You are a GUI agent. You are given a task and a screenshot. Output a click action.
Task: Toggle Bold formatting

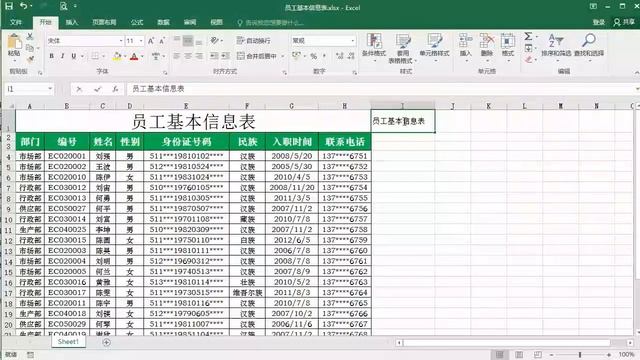tap(51, 56)
